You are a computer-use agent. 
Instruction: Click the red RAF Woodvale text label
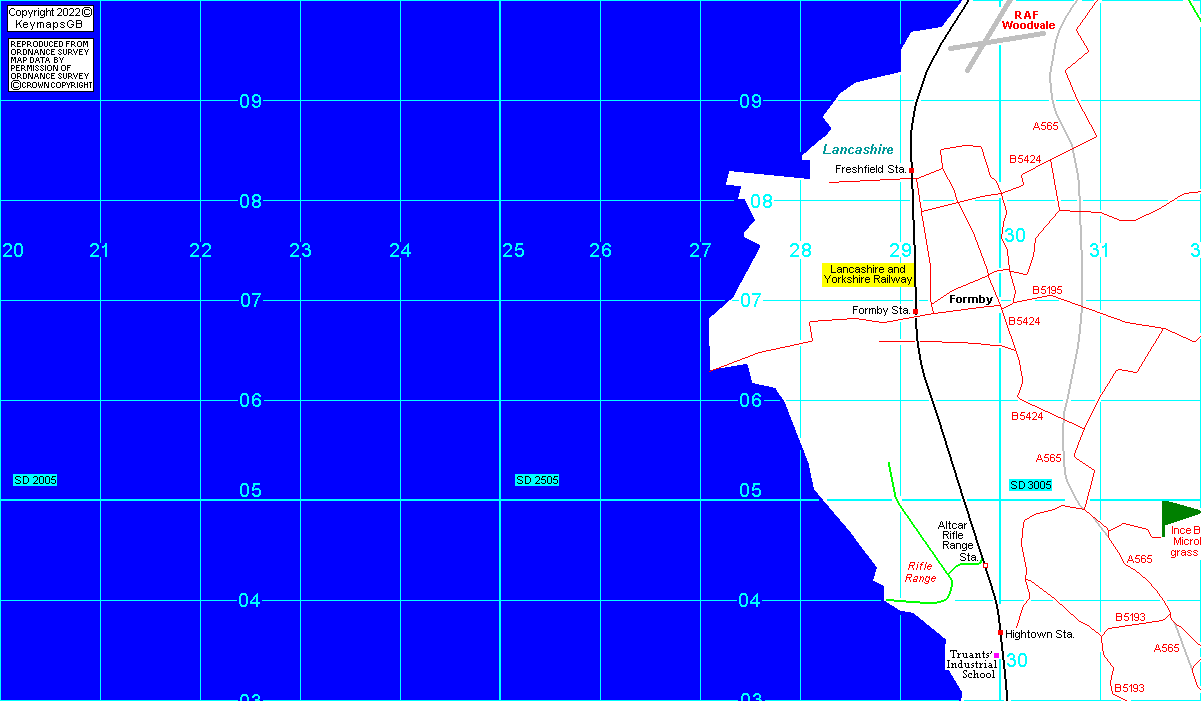pos(1028,20)
